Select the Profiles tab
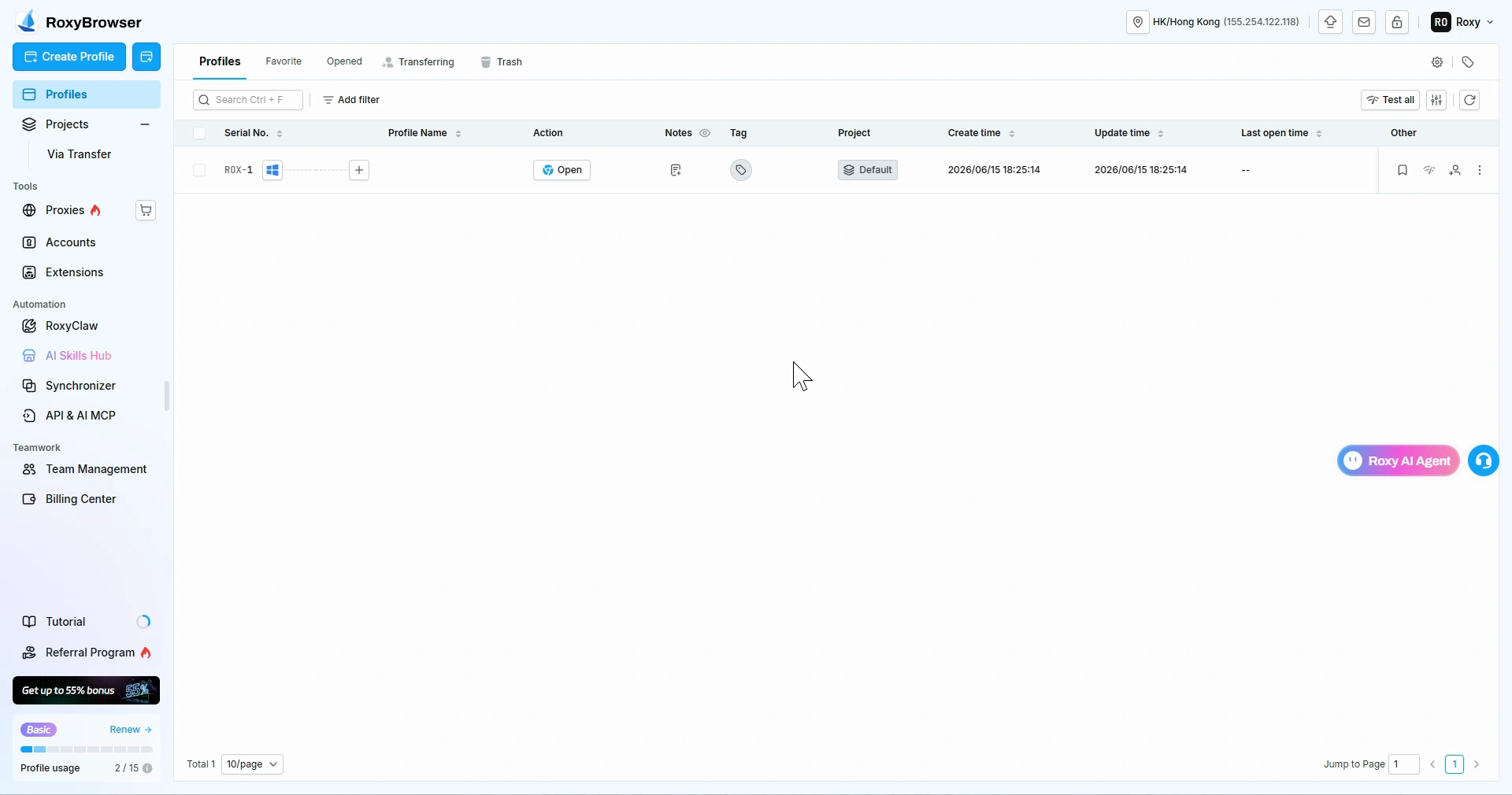 [220, 61]
